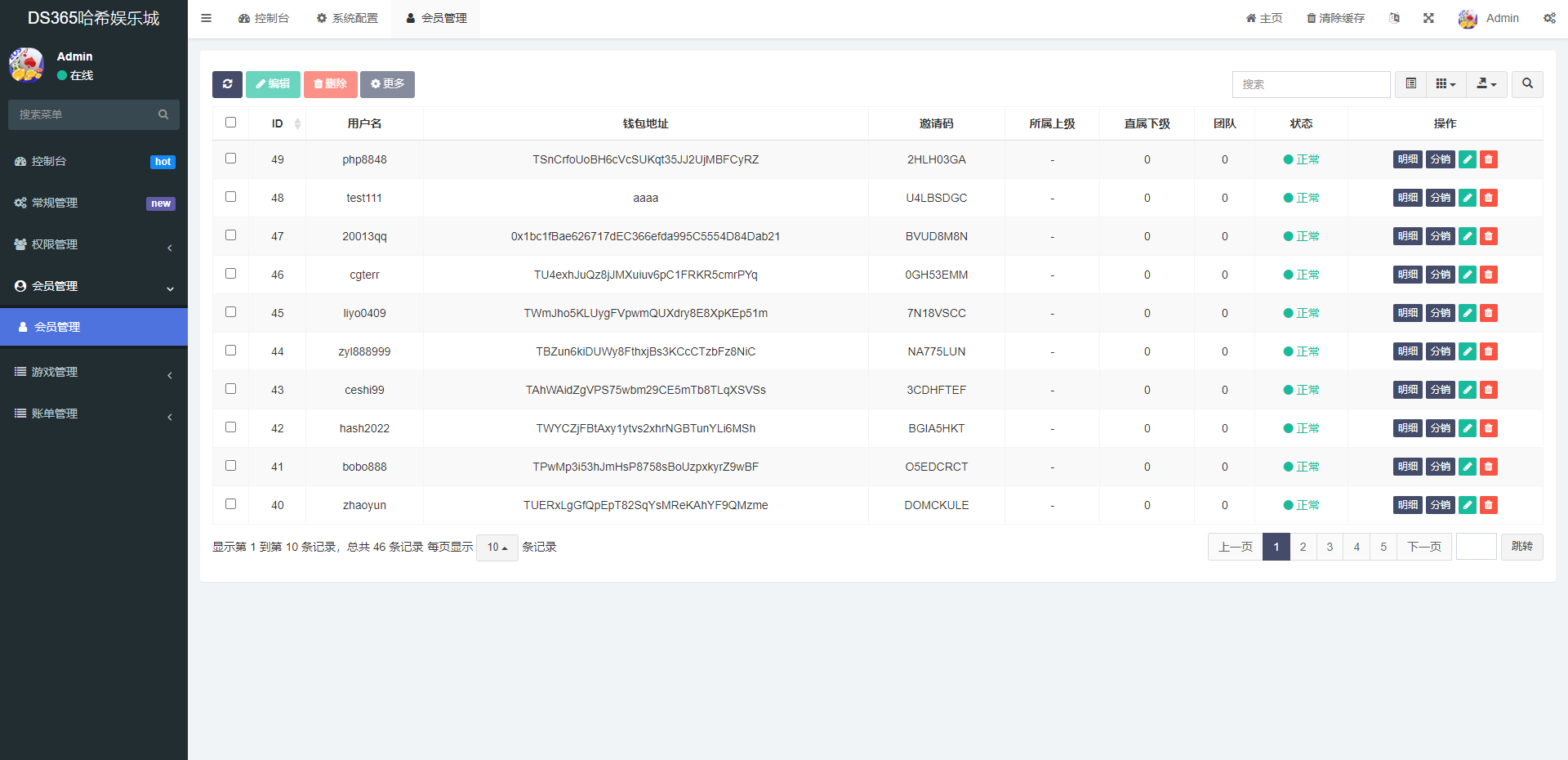
Task: Expand the 每页显示 page size dropdown
Action: pos(496,548)
